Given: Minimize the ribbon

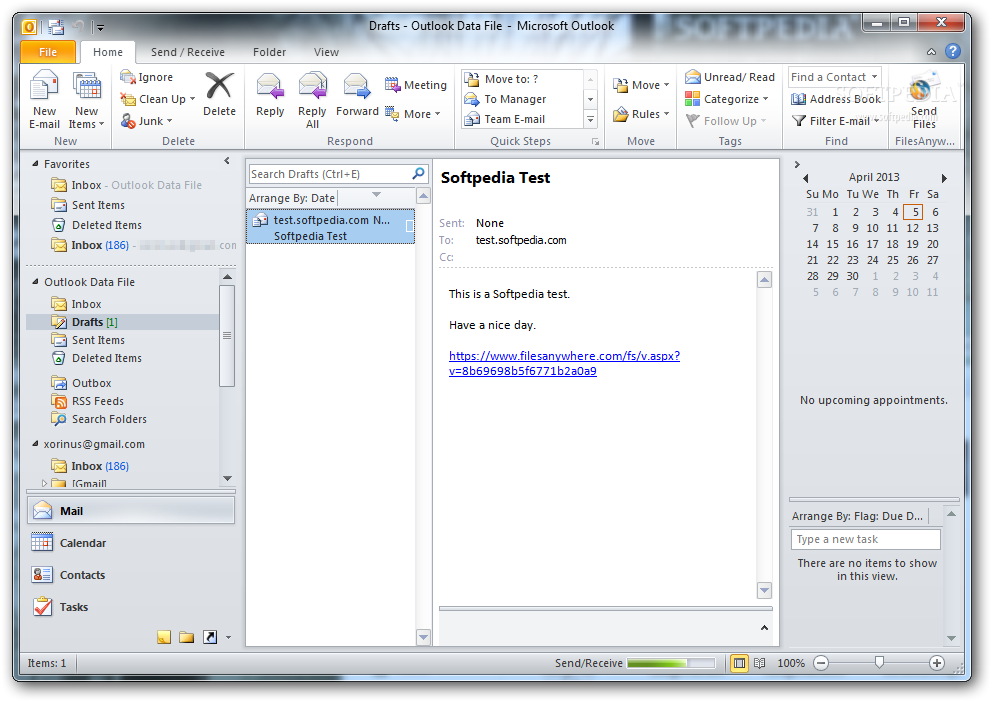Looking at the screenshot, I should click(x=931, y=52).
